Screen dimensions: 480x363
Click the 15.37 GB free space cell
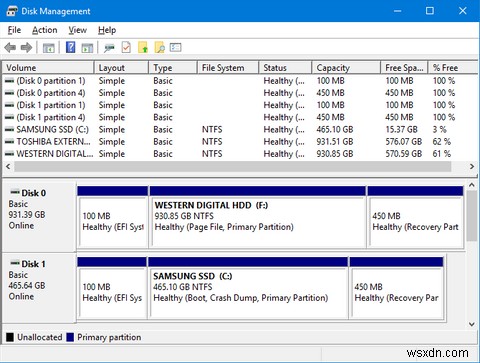click(401, 129)
